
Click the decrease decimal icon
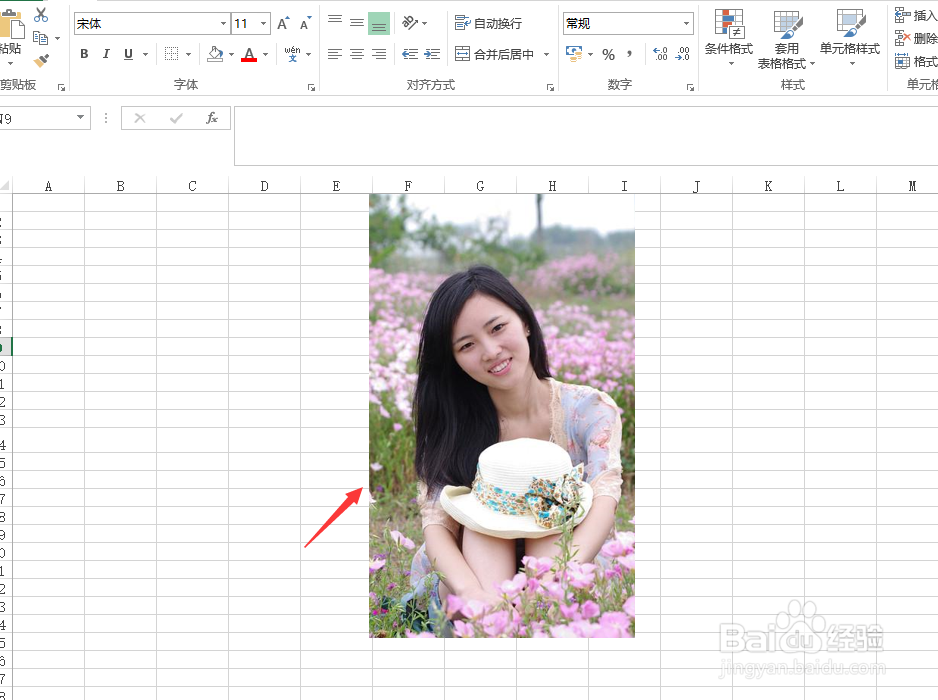tap(682, 54)
